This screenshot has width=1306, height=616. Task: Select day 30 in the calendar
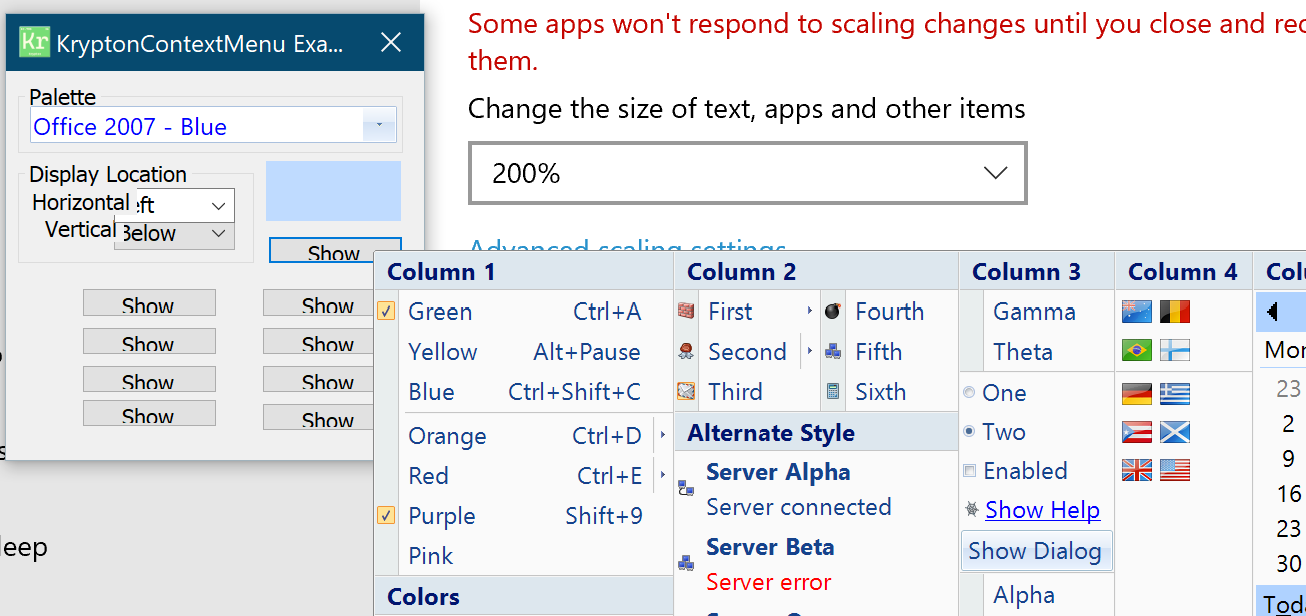tap(1288, 563)
